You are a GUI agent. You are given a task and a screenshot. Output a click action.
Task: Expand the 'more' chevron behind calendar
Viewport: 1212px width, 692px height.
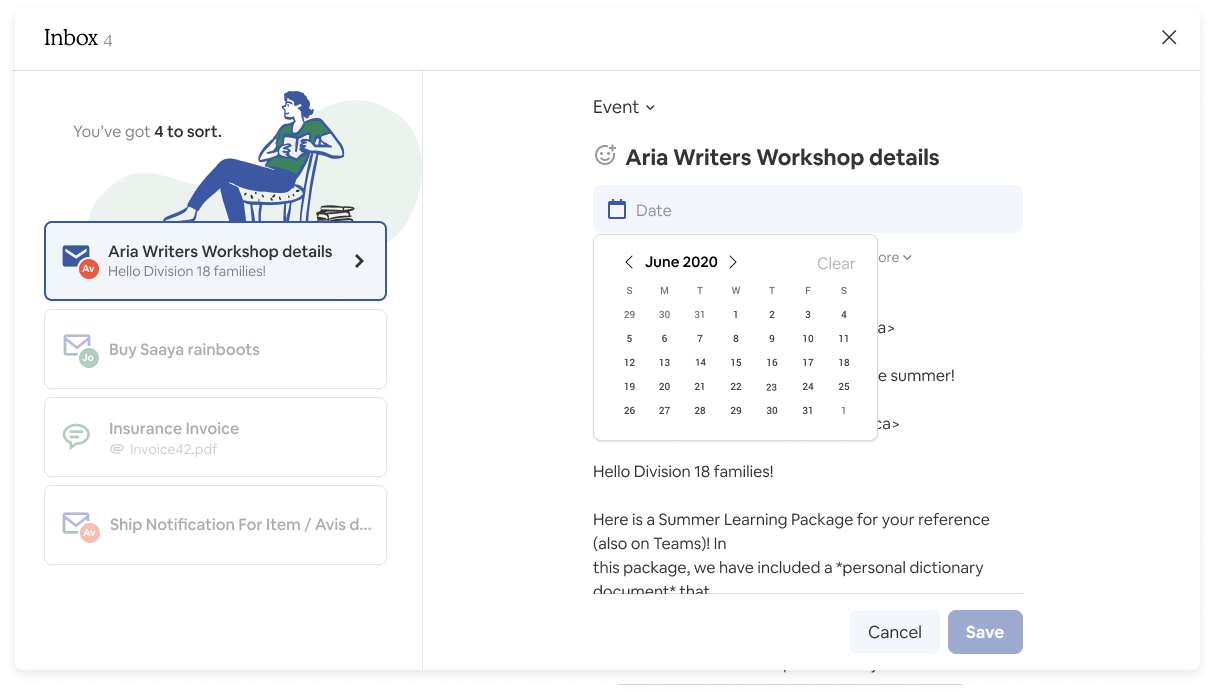pos(906,258)
